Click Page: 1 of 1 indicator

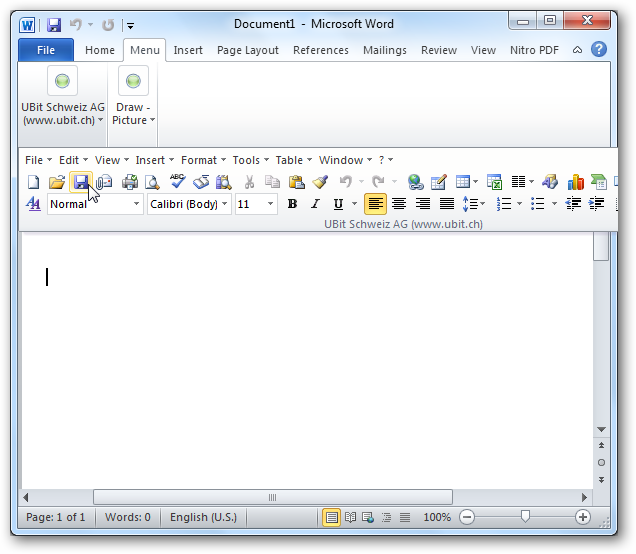(56, 517)
